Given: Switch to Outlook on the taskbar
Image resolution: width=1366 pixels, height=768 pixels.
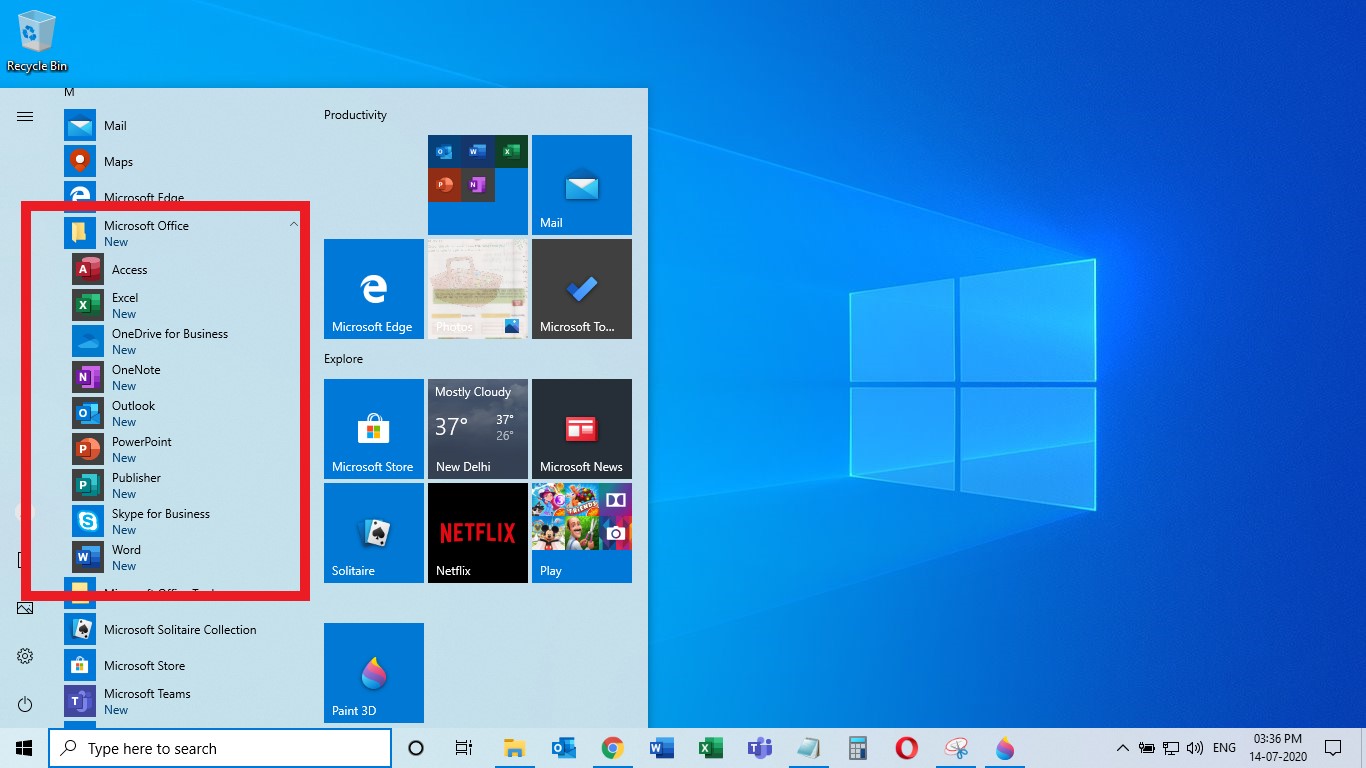Looking at the screenshot, I should coord(563,748).
